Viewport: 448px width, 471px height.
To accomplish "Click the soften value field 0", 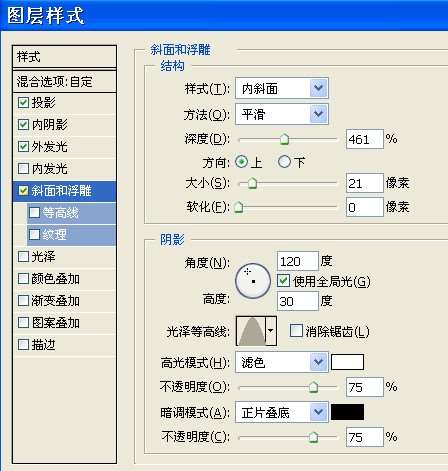I will pyautogui.click(x=365, y=207).
